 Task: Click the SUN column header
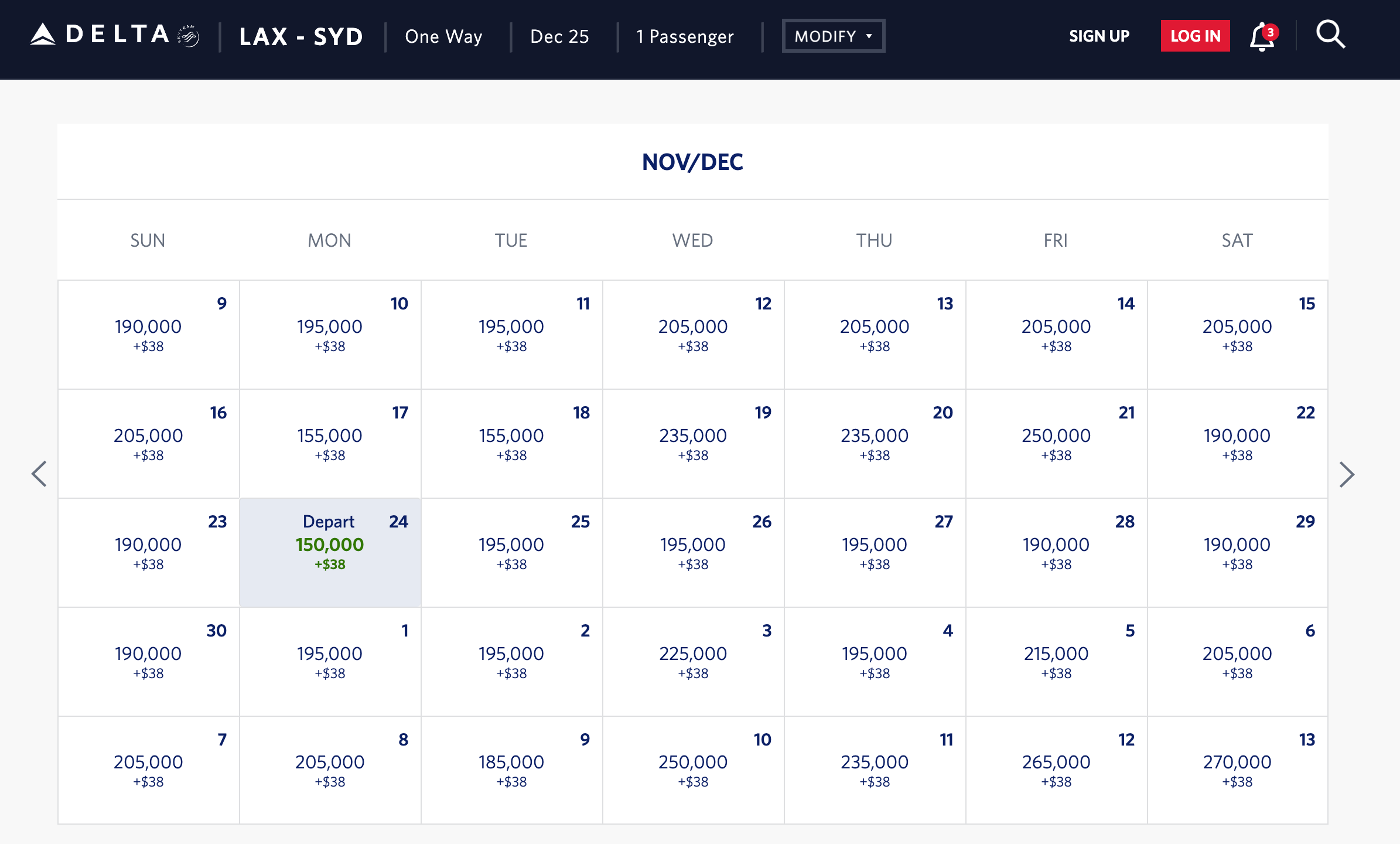pyautogui.click(x=148, y=240)
